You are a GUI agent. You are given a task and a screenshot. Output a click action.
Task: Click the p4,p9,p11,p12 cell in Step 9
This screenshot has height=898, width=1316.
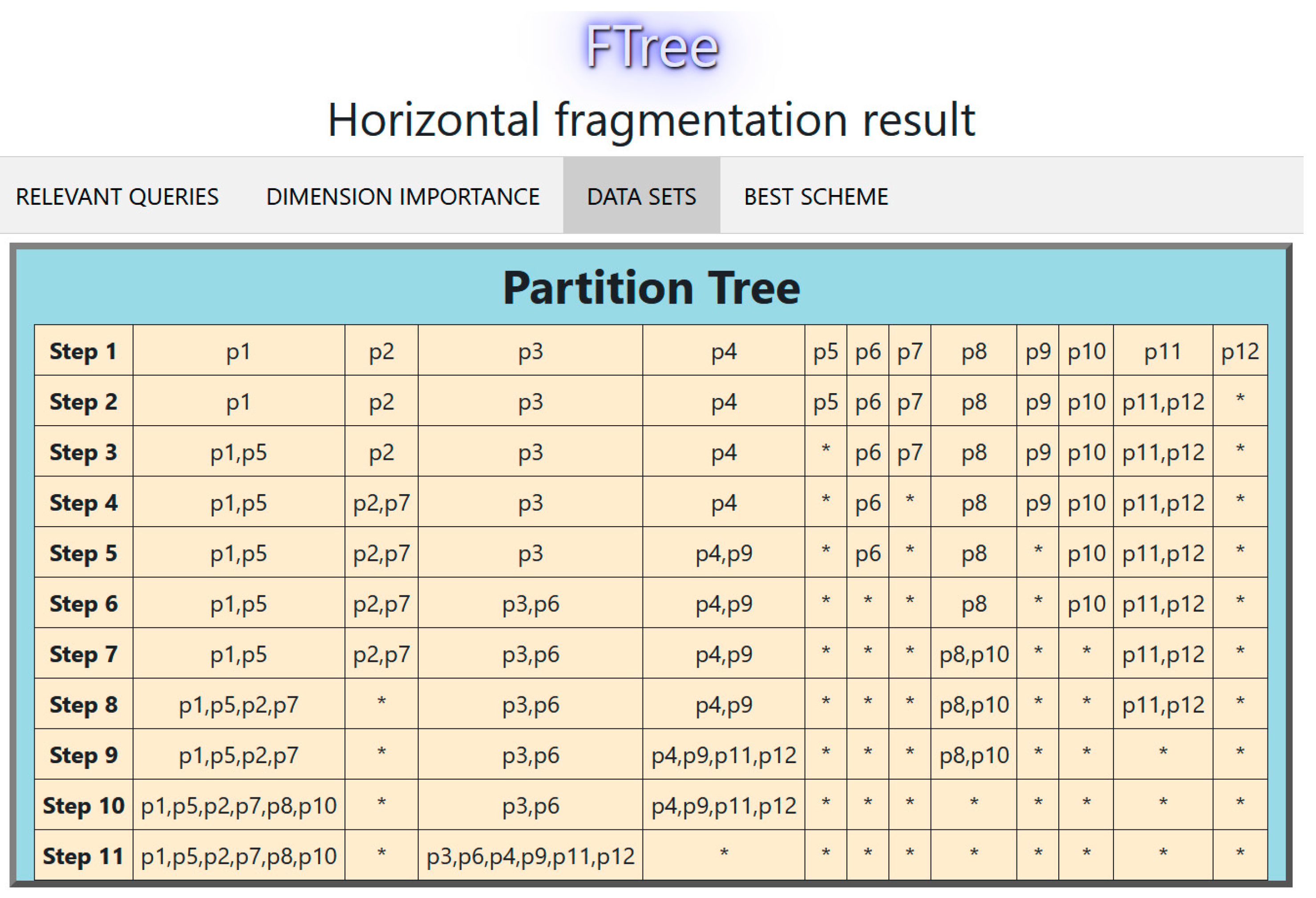(724, 755)
